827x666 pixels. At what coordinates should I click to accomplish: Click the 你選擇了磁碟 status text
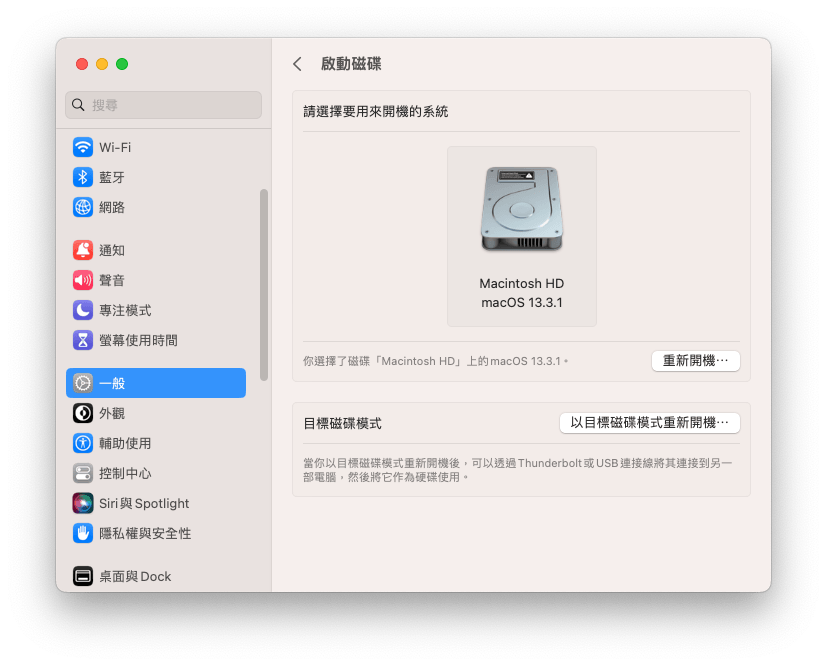(x=436, y=361)
